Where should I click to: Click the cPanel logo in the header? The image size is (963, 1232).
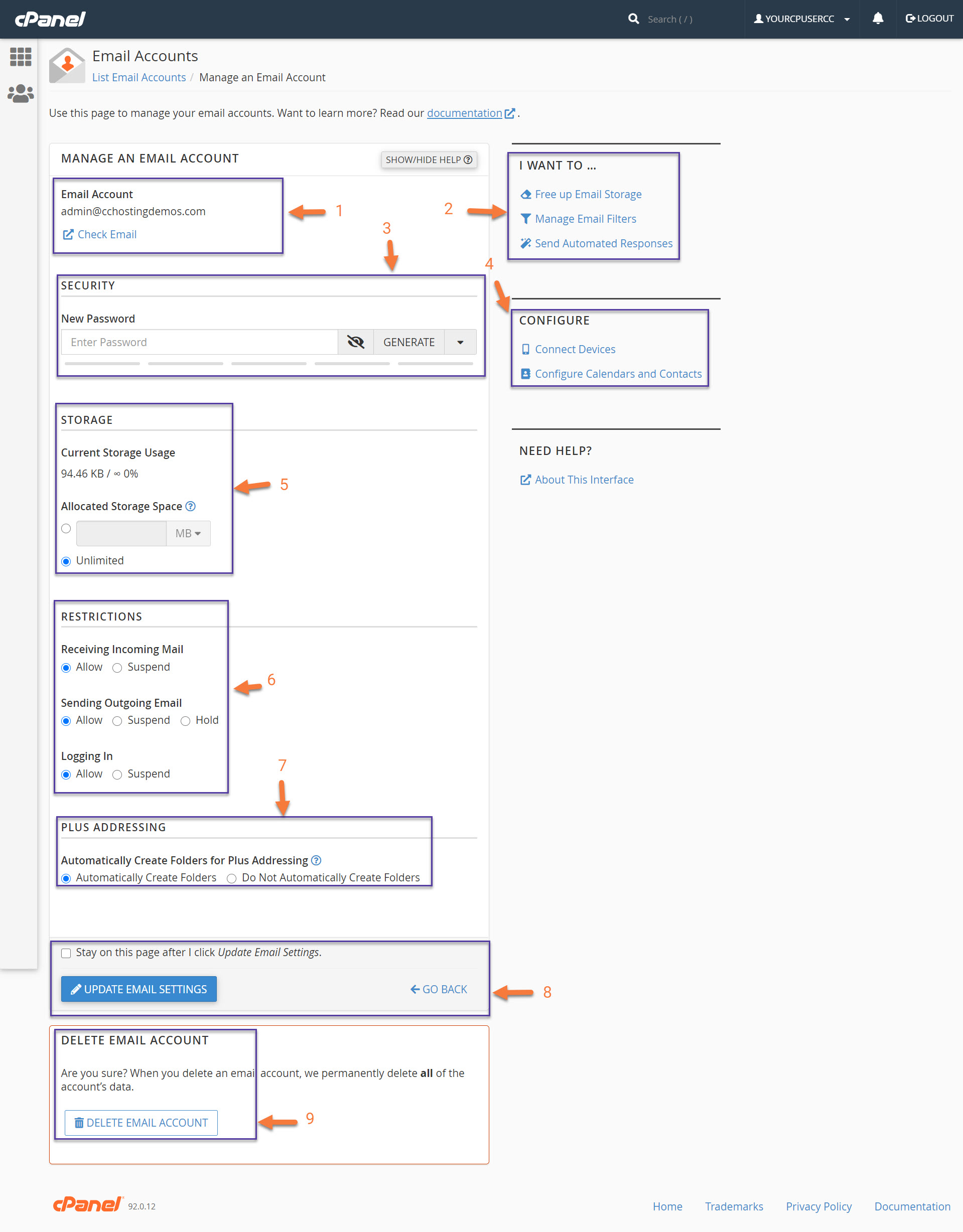[50, 19]
